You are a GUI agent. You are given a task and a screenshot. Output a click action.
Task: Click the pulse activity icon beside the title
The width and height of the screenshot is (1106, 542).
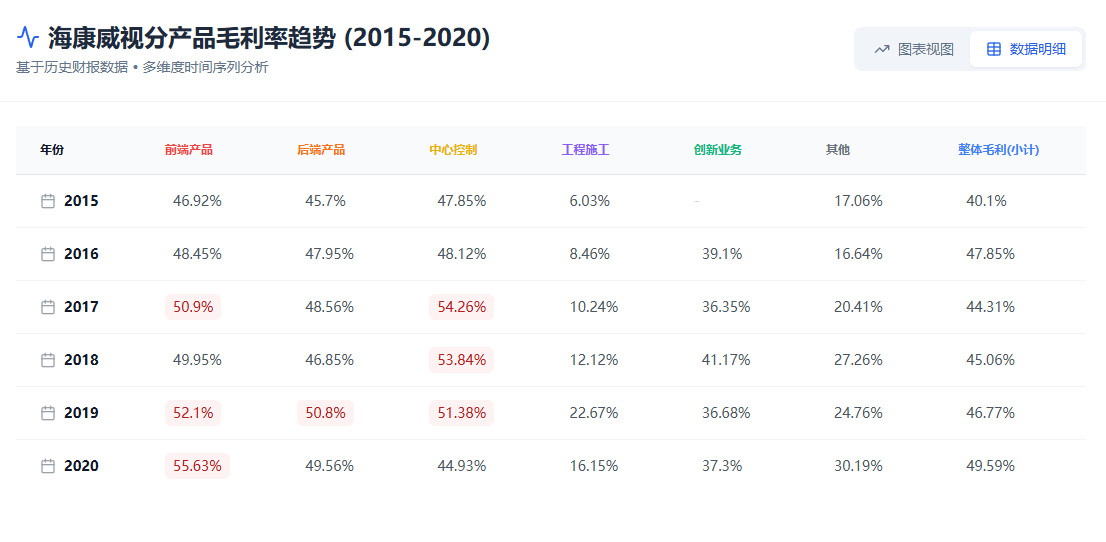click(28, 37)
